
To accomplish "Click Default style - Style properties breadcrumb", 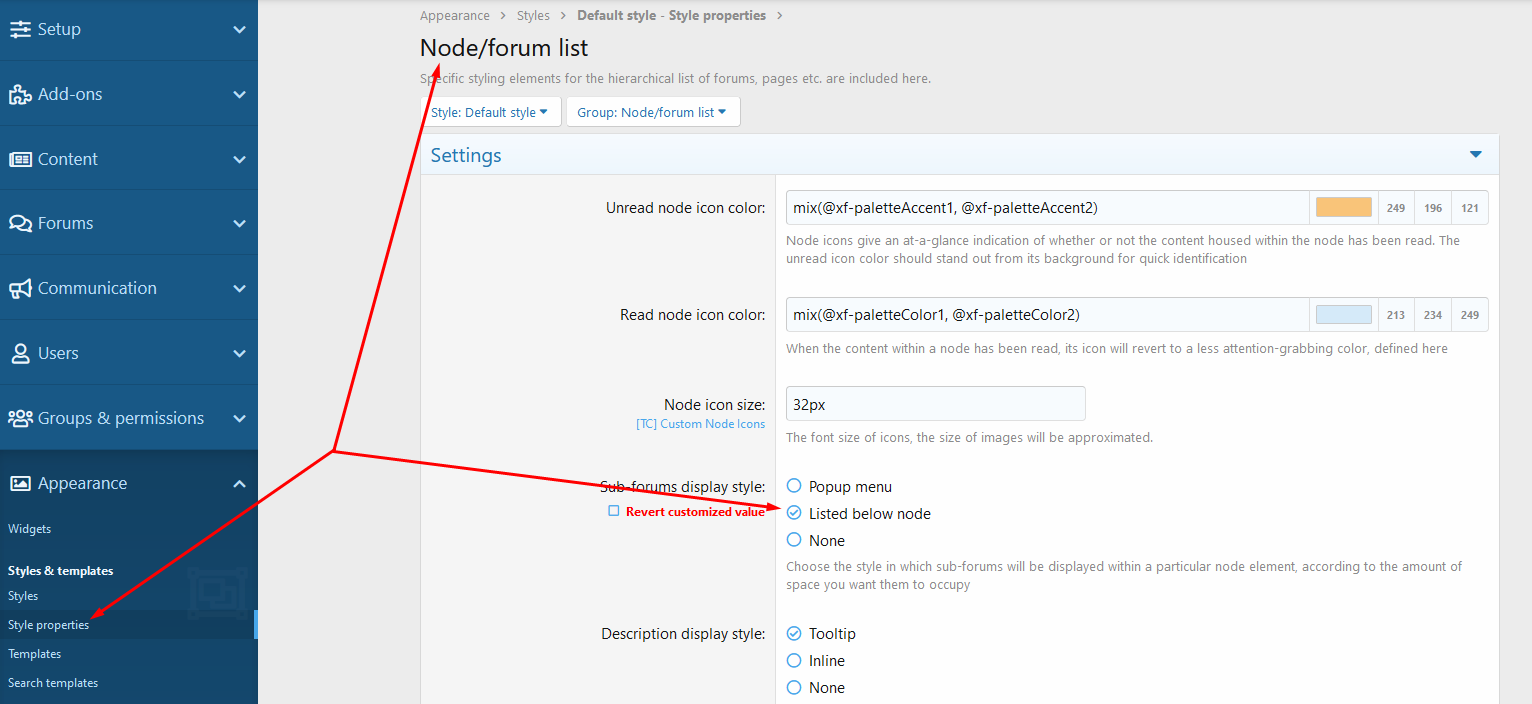I will pyautogui.click(x=672, y=16).
